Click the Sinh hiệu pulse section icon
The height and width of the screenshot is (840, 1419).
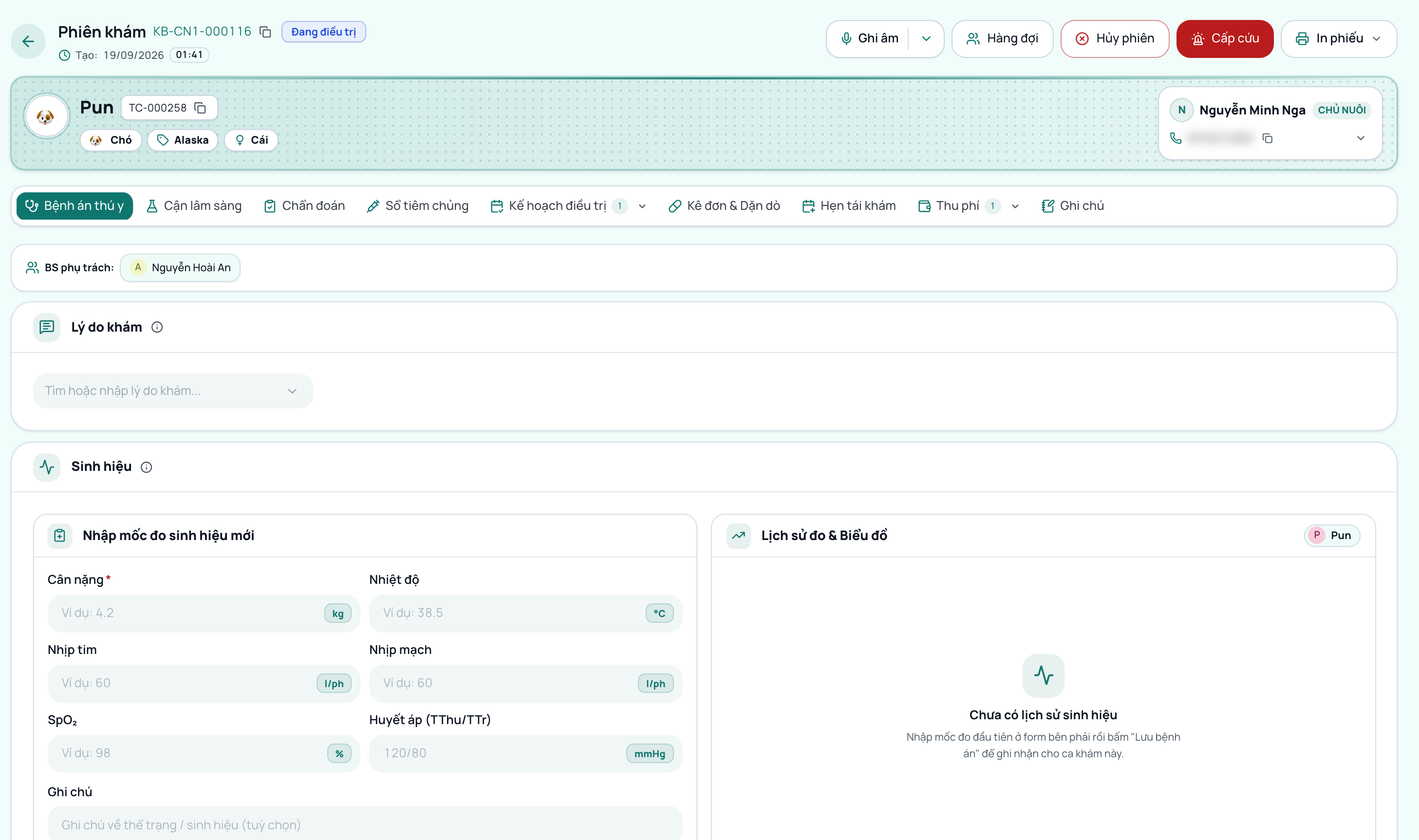tap(47, 467)
